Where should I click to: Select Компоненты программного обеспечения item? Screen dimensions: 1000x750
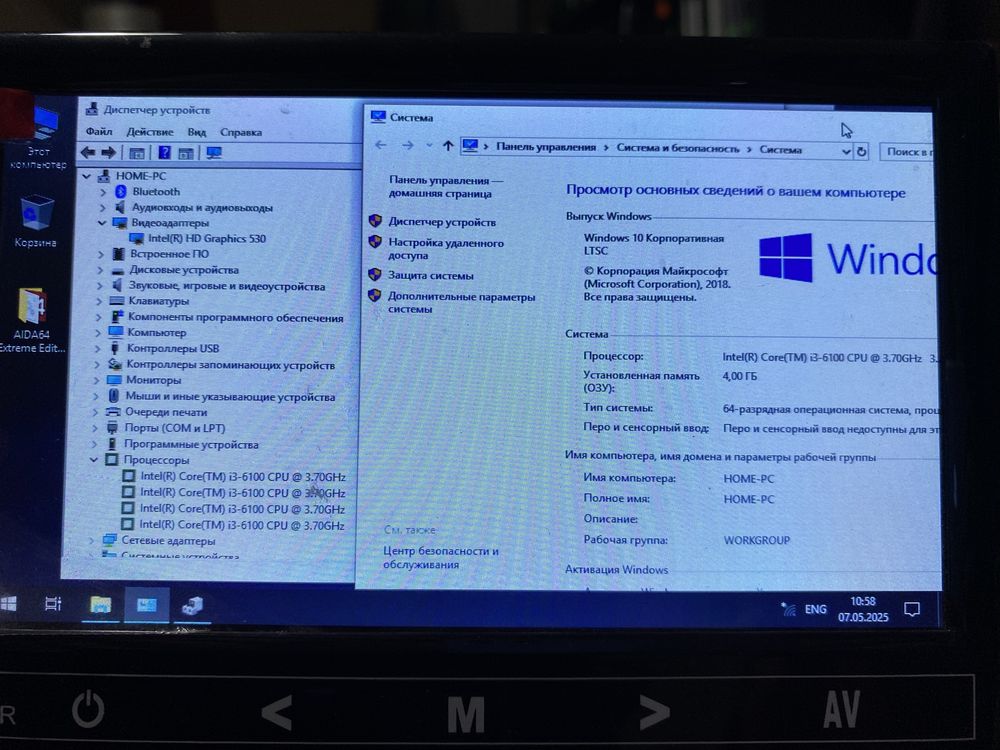(x=235, y=317)
